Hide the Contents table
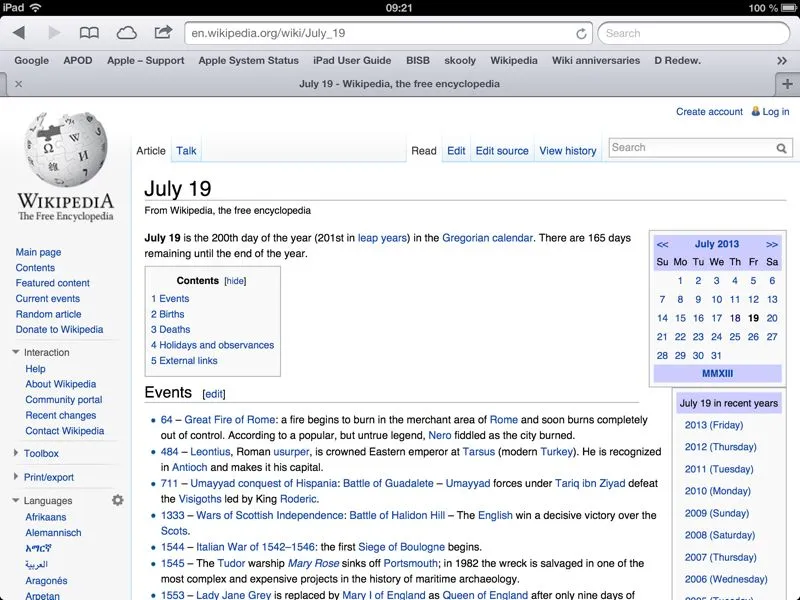 235,281
